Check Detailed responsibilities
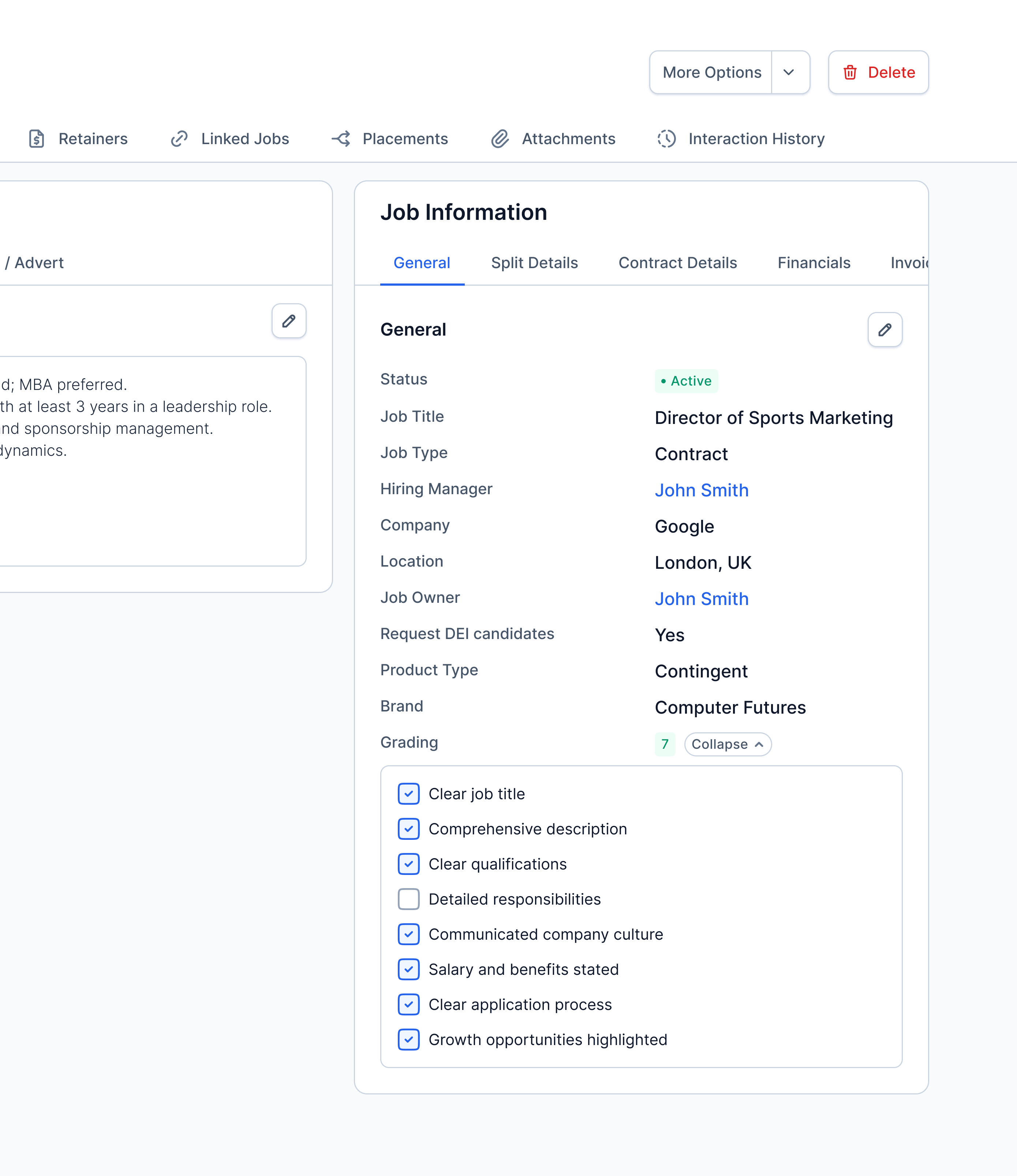 point(409,899)
